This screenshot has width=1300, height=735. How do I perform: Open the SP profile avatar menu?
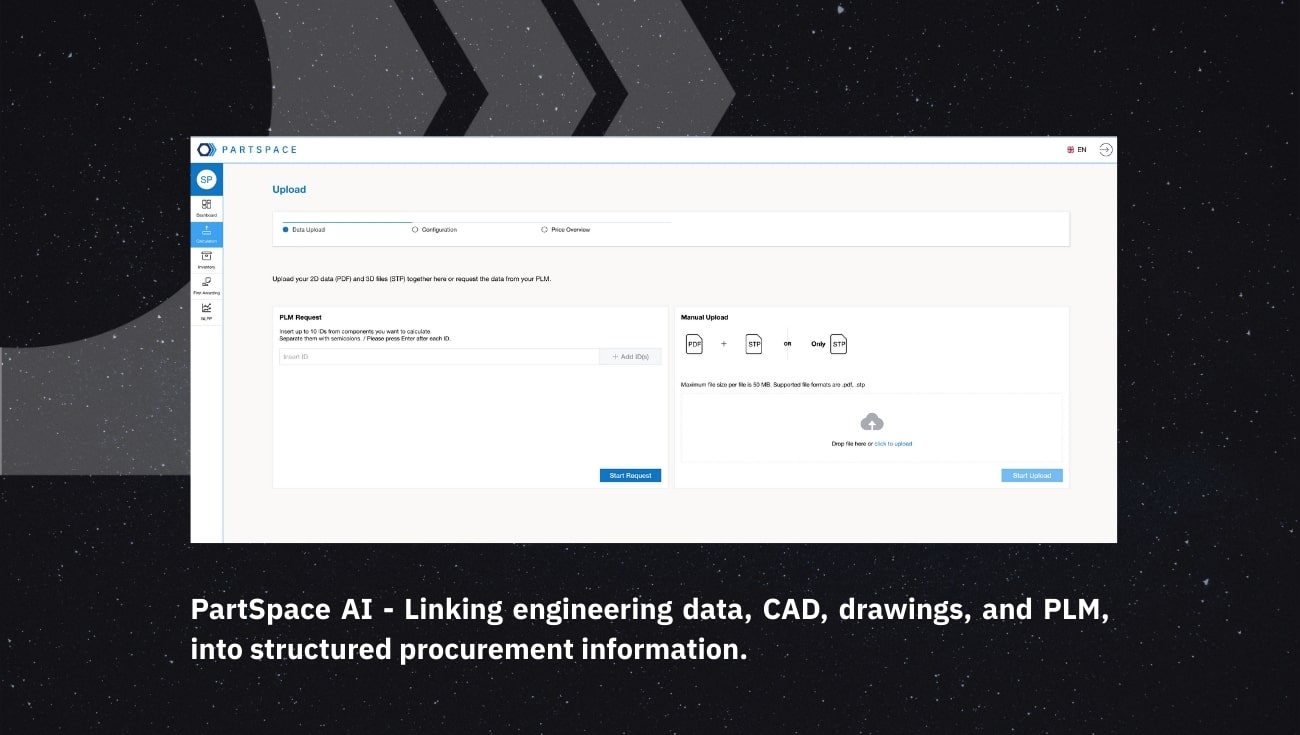[206, 179]
